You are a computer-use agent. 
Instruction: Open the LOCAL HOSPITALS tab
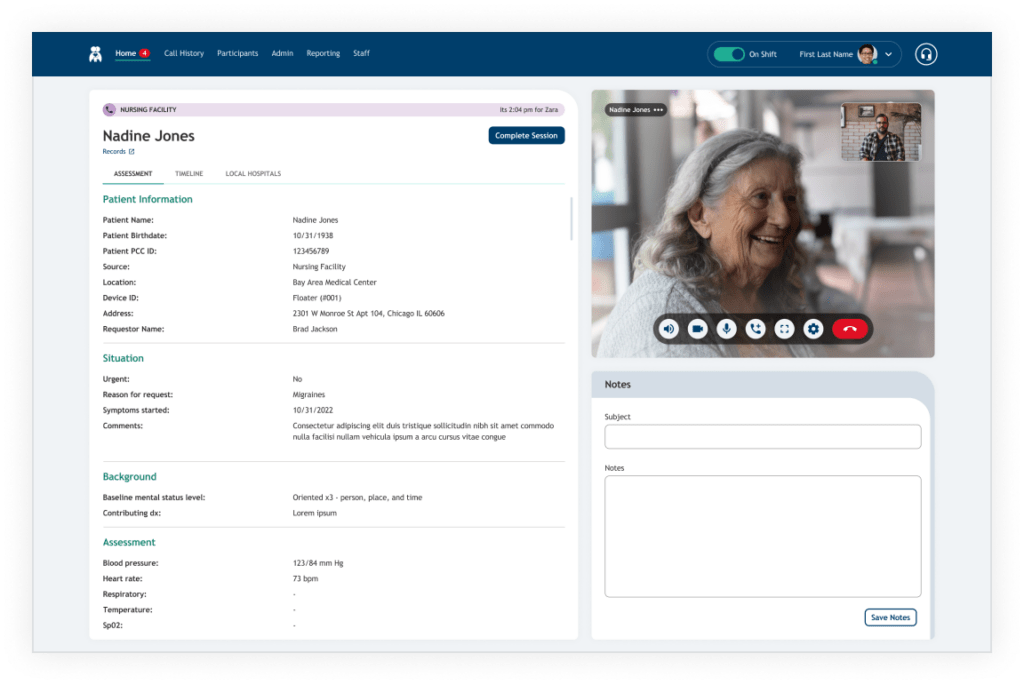(254, 173)
